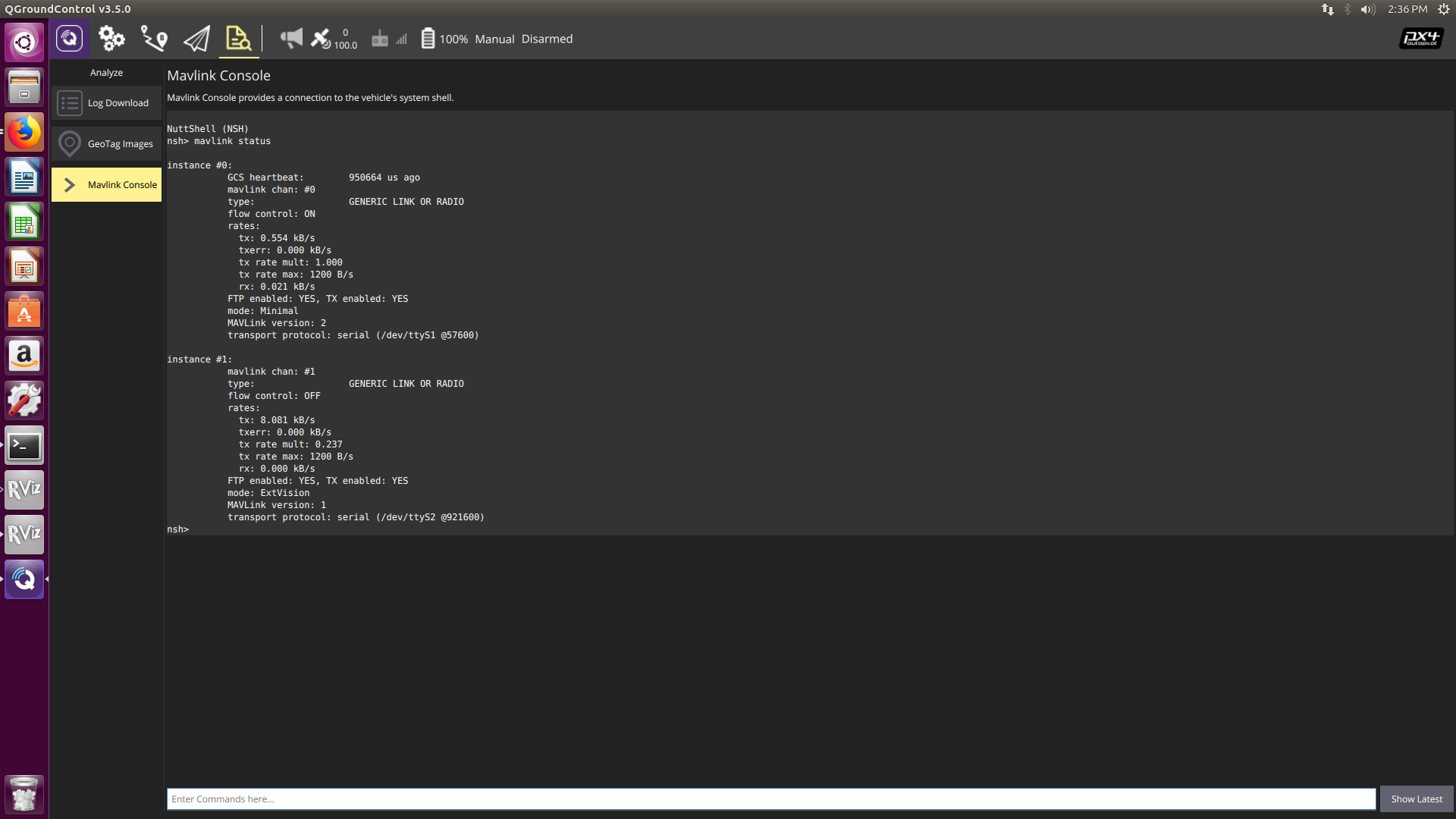
Task: Check GPS status satellite icon
Action: click(x=322, y=39)
